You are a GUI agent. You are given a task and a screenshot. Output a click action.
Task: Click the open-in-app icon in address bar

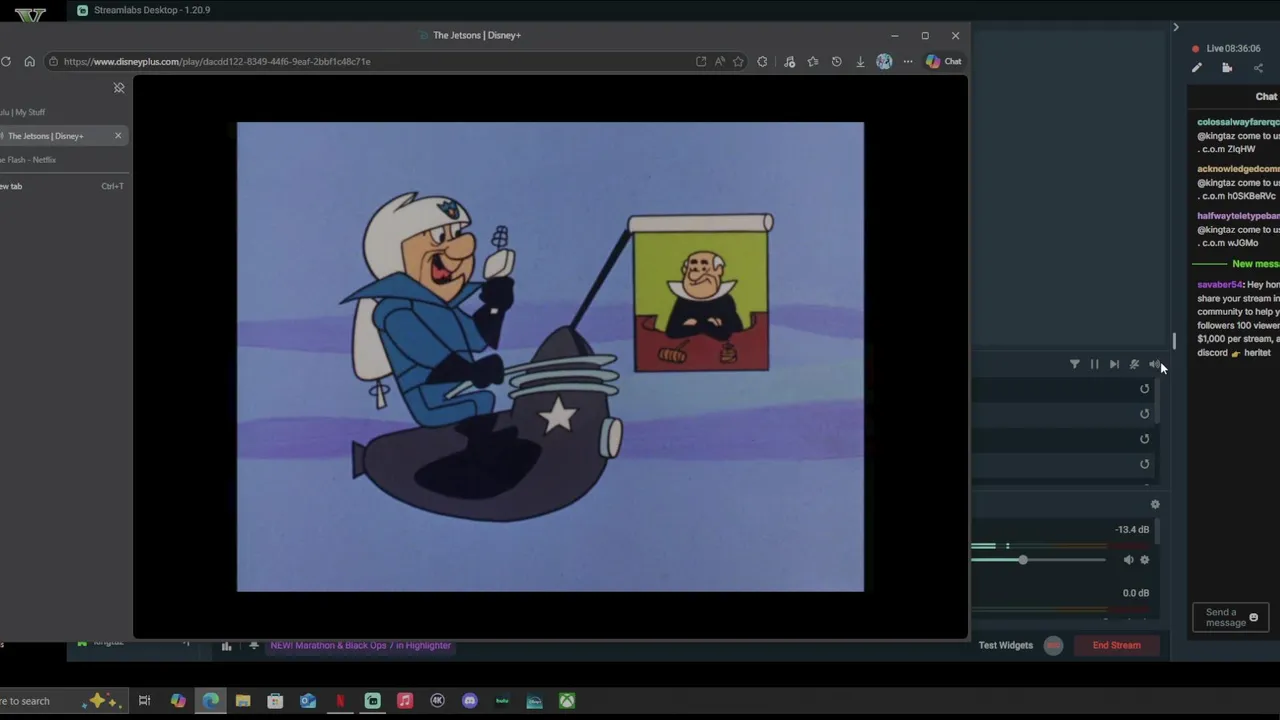(701, 61)
